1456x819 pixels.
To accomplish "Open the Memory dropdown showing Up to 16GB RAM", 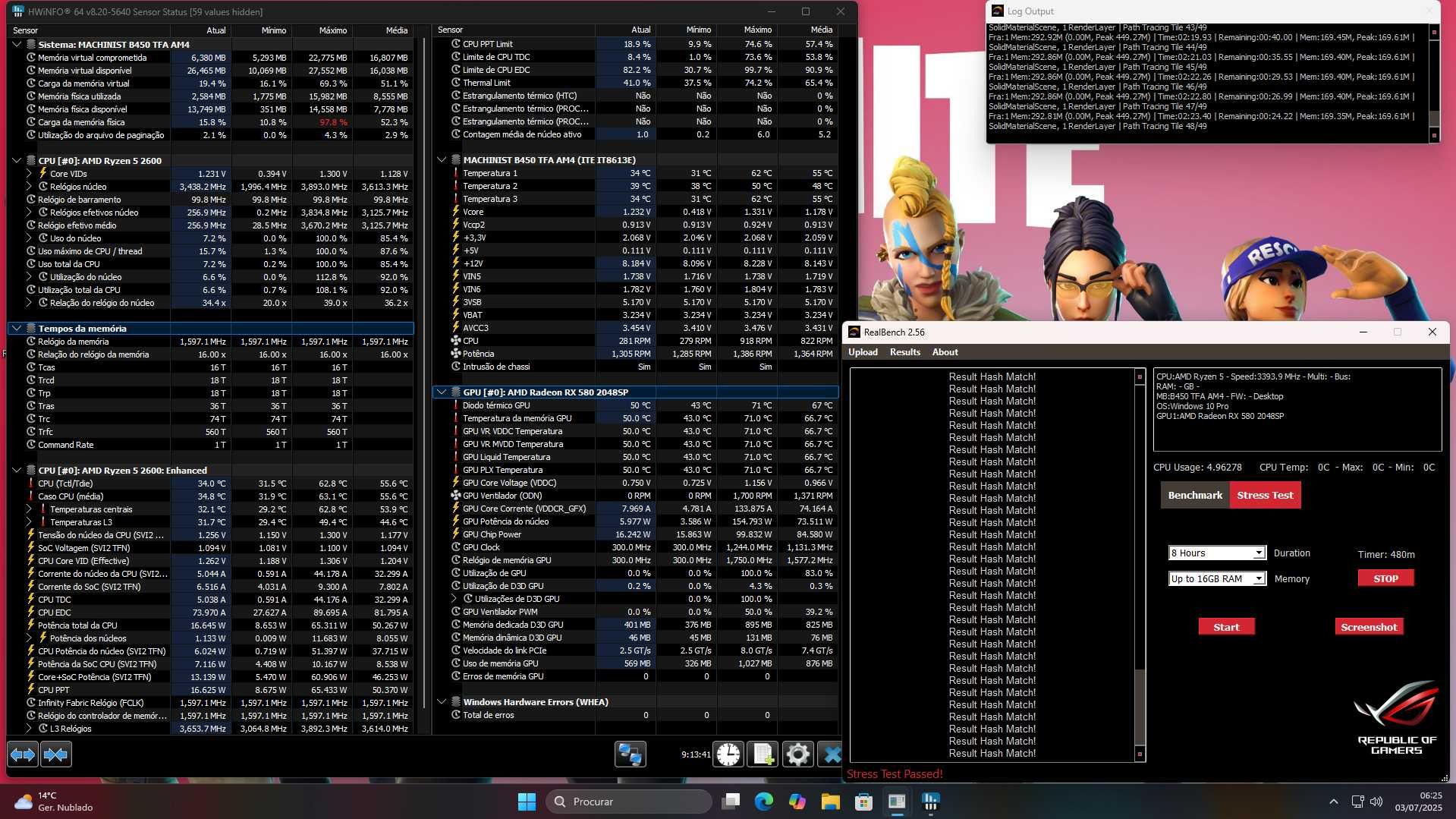I will tap(1217, 579).
